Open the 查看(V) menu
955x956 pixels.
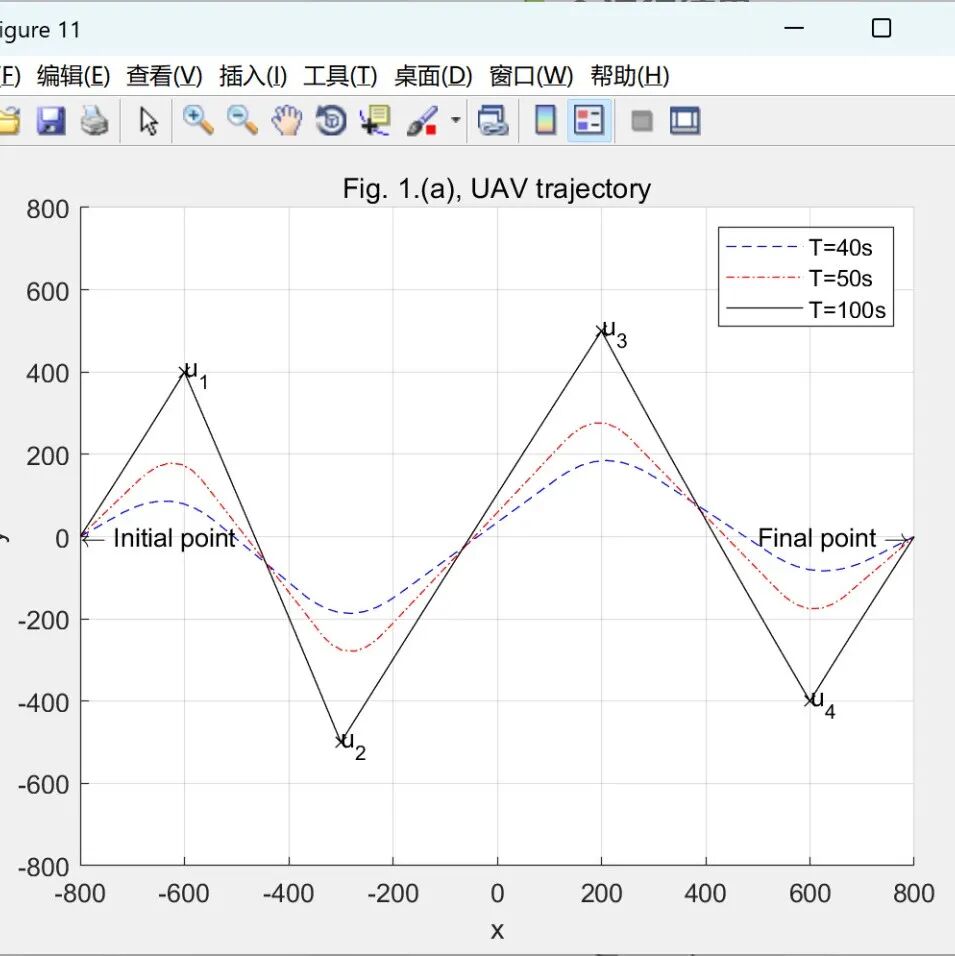[x=164, y=76]
